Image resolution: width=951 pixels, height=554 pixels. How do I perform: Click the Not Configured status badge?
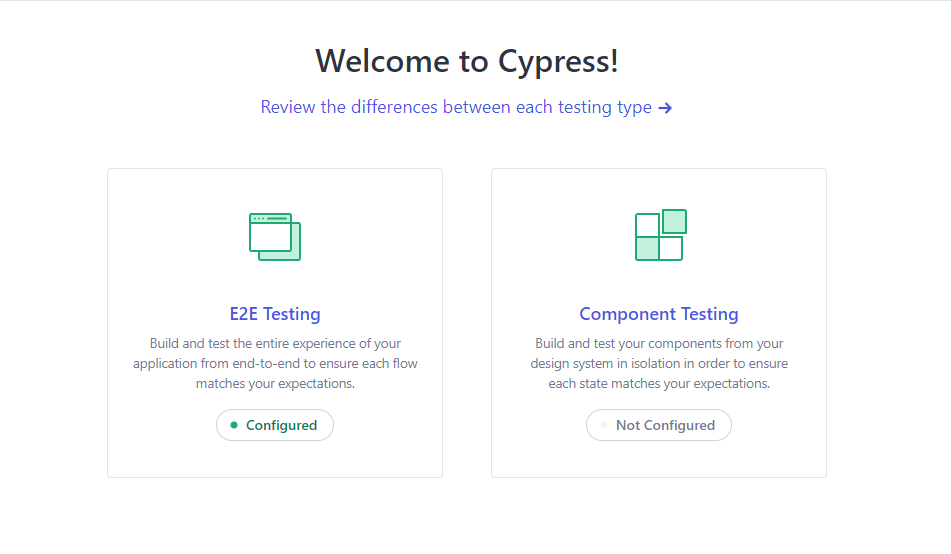pos(659,425)
